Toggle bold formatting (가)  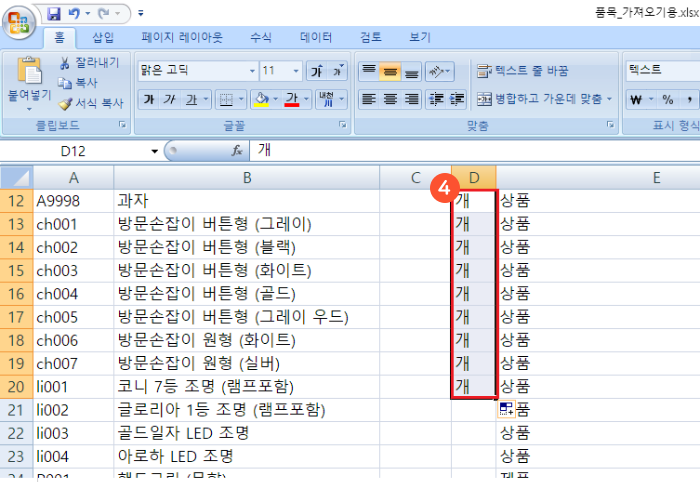[149, 99]
